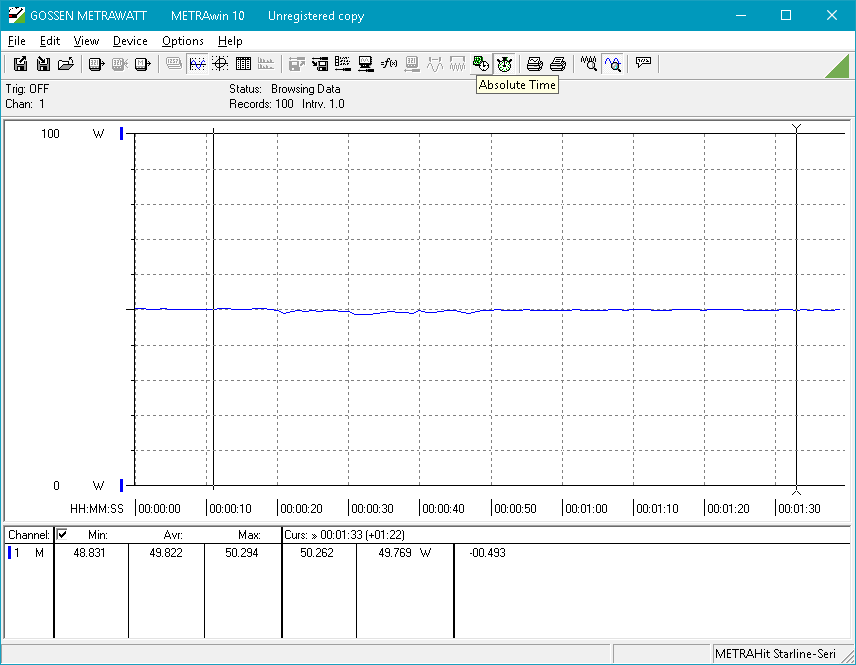This screenshot has height=665, width=856.
Task: Open the monitor display settings icon
Action: (366, 64)
